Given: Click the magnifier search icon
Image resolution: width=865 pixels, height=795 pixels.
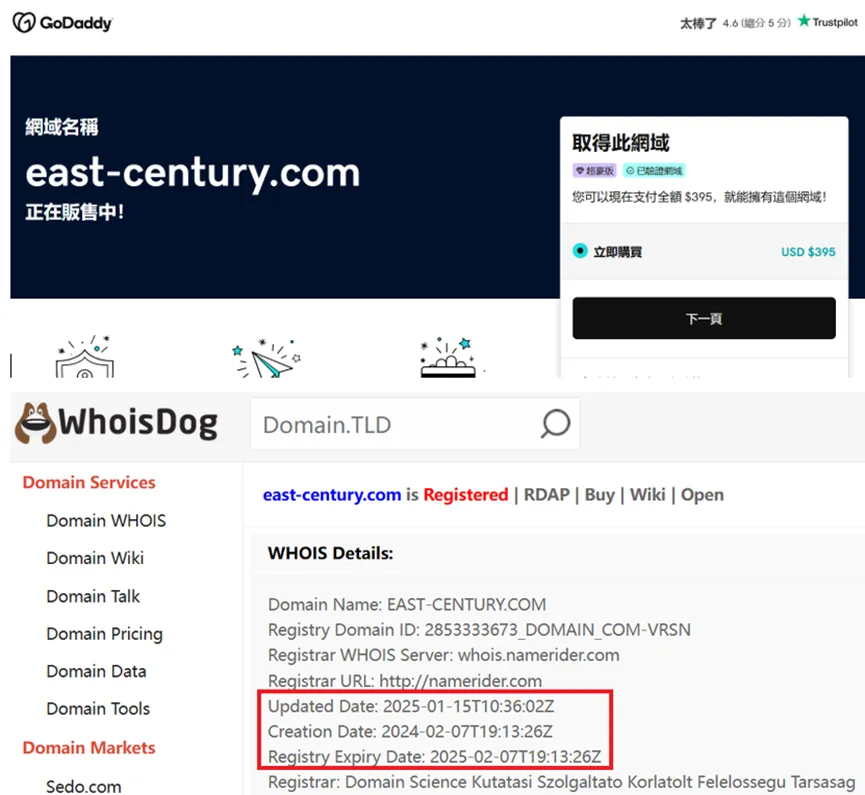Looking at the screenshot, I should click(x=555, y=424).
